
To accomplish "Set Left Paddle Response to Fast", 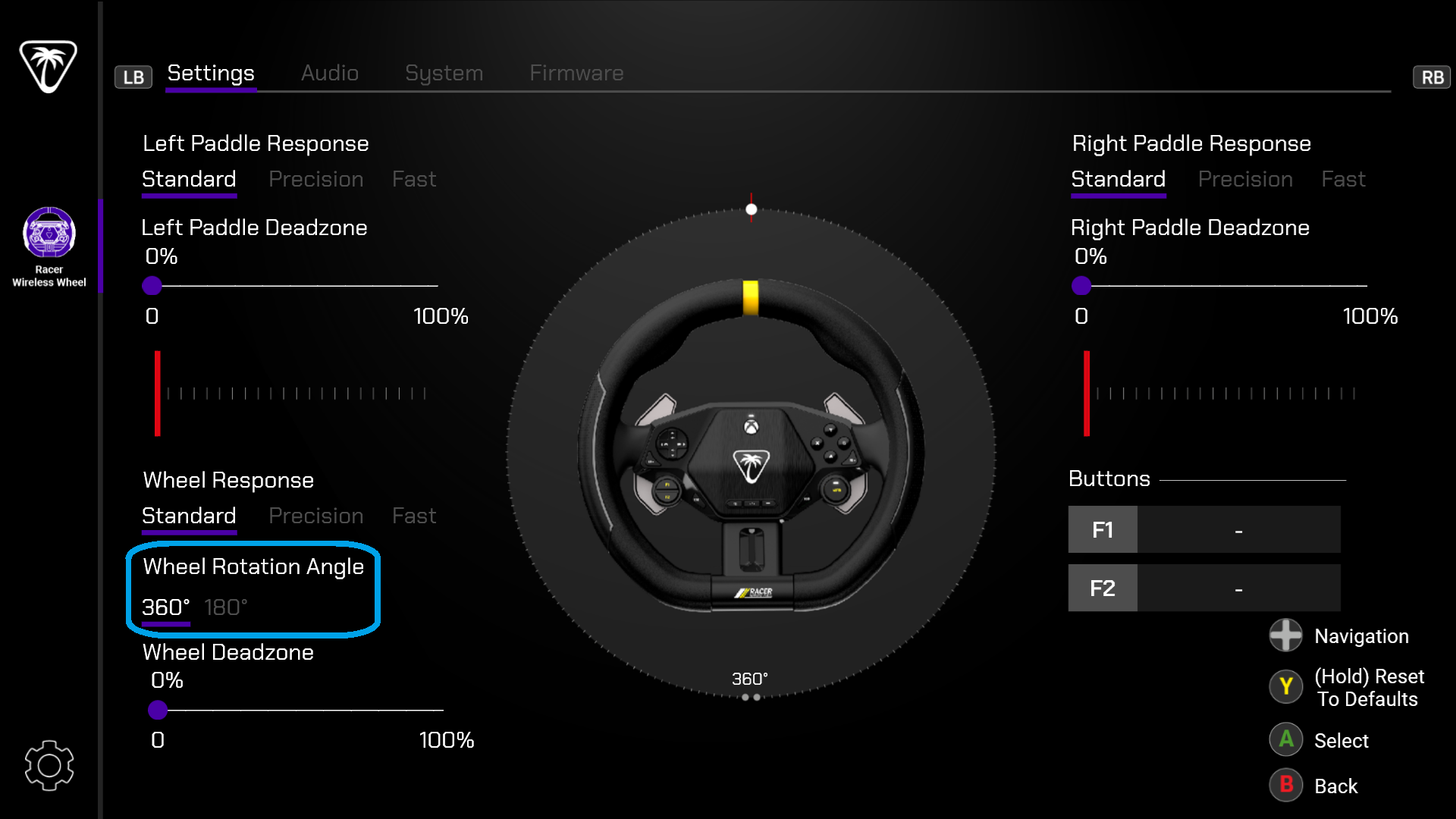I will click(x=414, y=179).
